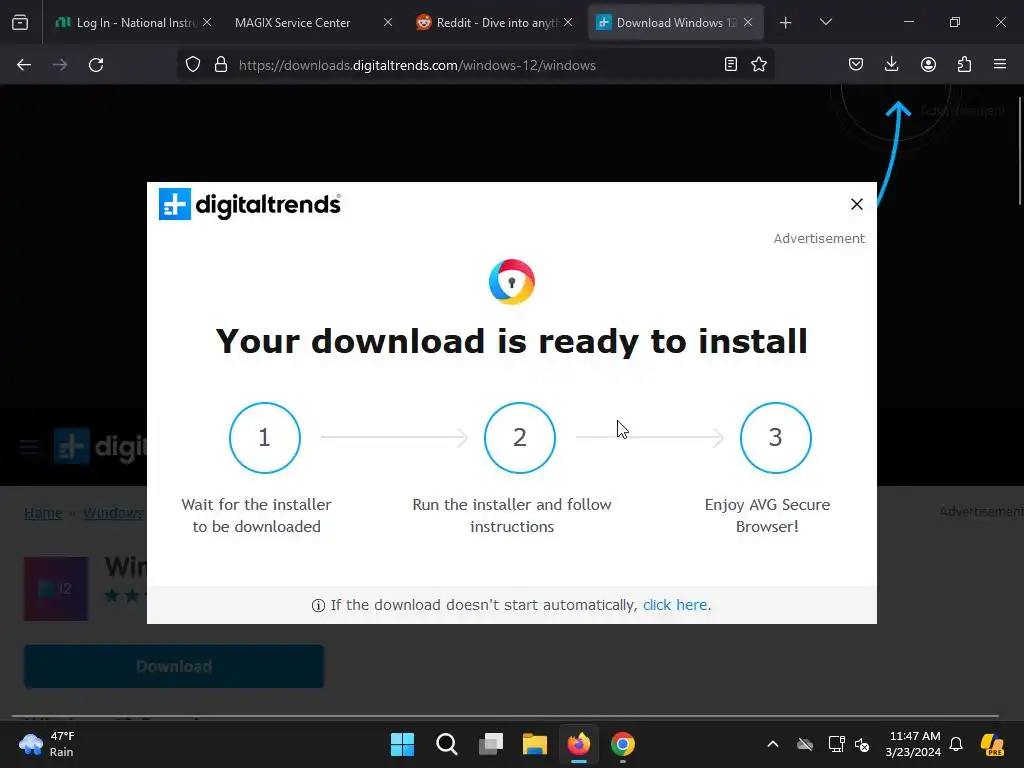1024x768 pixels.
Task: Close the MAGIX Service Center tab
Action: [x=388, y=22]
